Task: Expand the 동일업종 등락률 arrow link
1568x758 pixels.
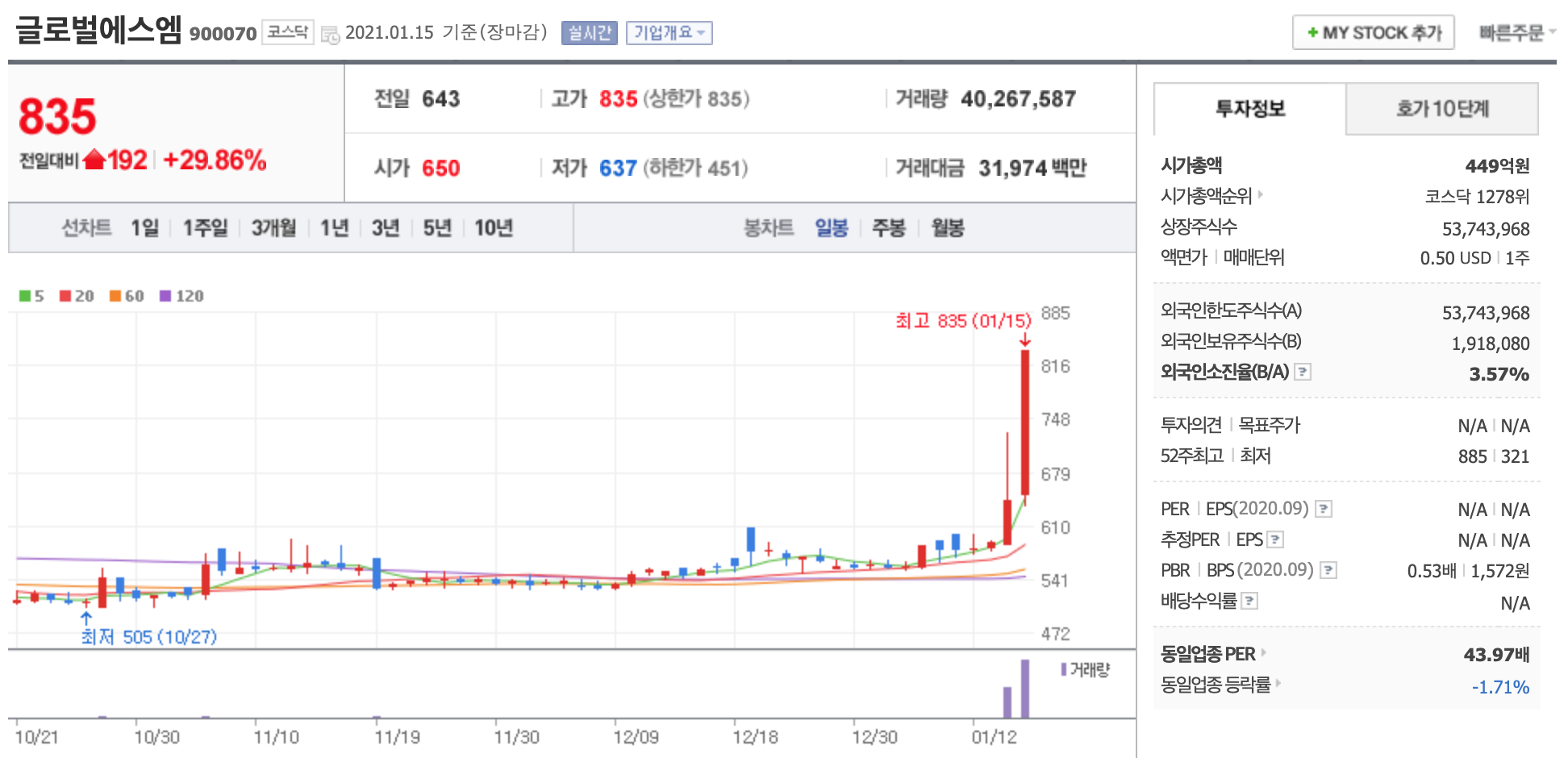Action: [1278, 683]
